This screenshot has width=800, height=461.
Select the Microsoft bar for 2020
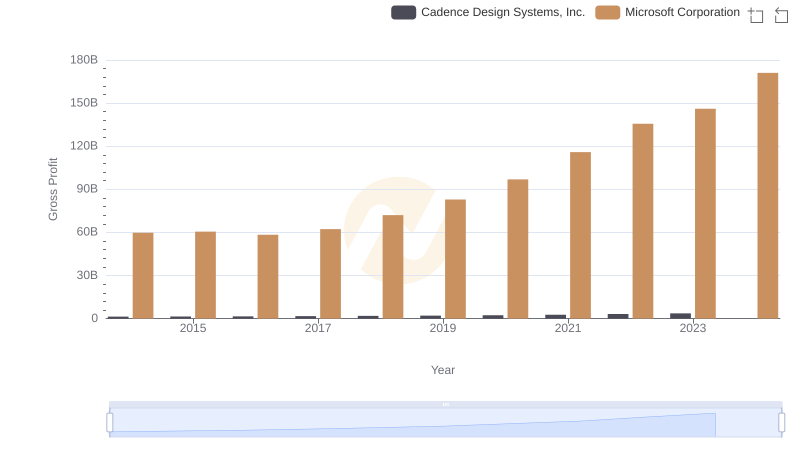(x=518, y=249)
